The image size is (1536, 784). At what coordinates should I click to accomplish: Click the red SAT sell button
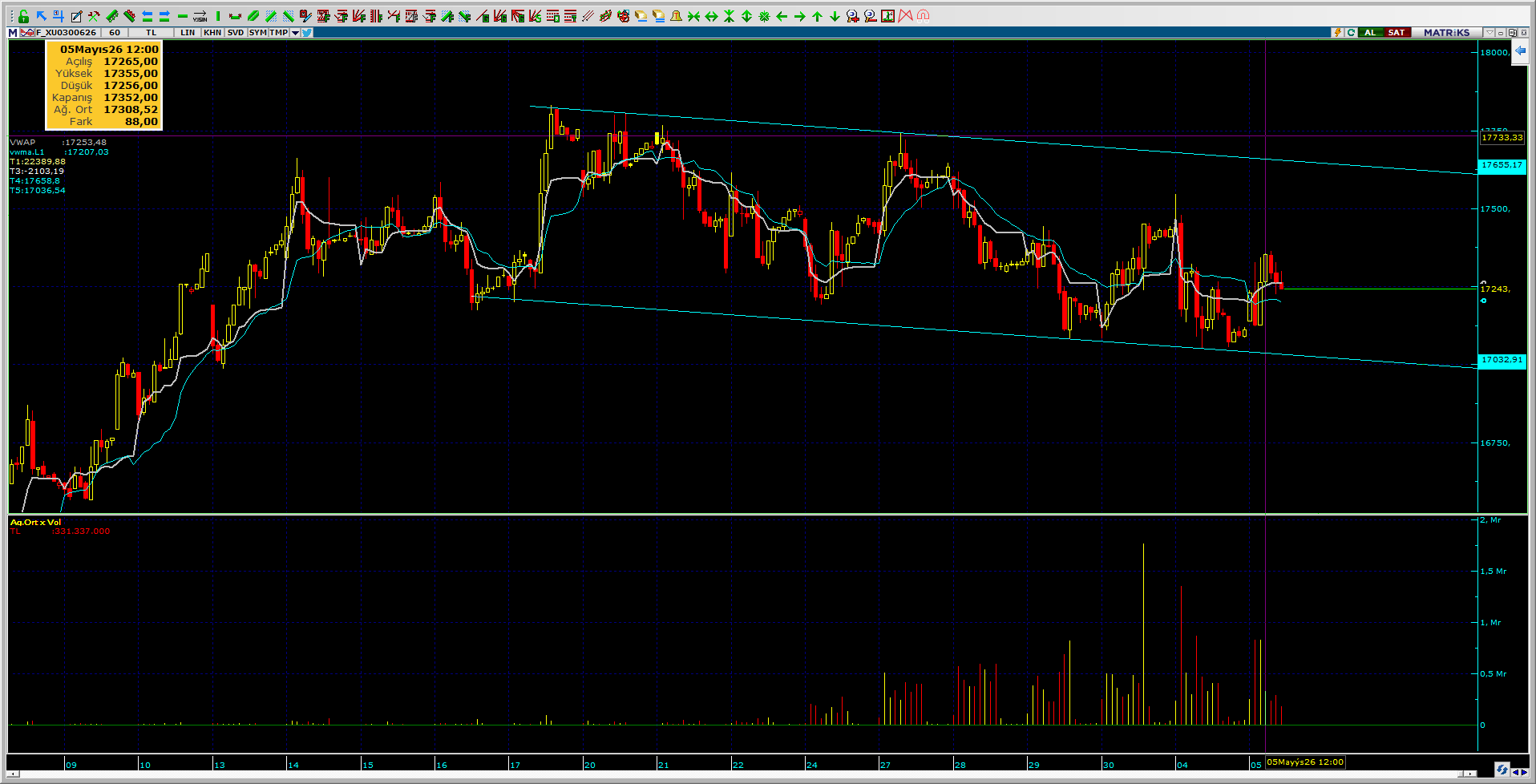(1397, 33)
